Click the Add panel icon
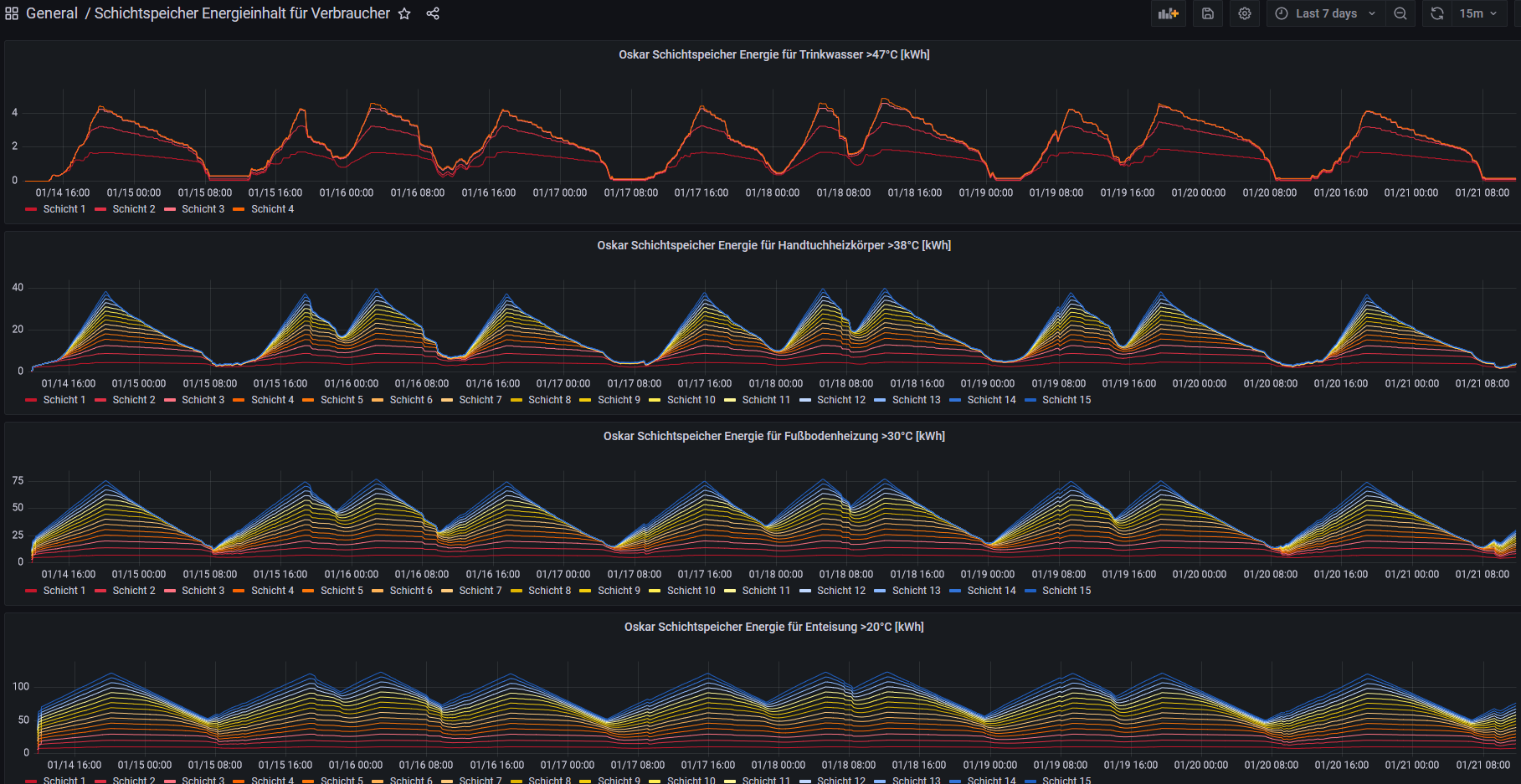The width and height of the screenshot is (1521, 784). (x=1168, y=13)
